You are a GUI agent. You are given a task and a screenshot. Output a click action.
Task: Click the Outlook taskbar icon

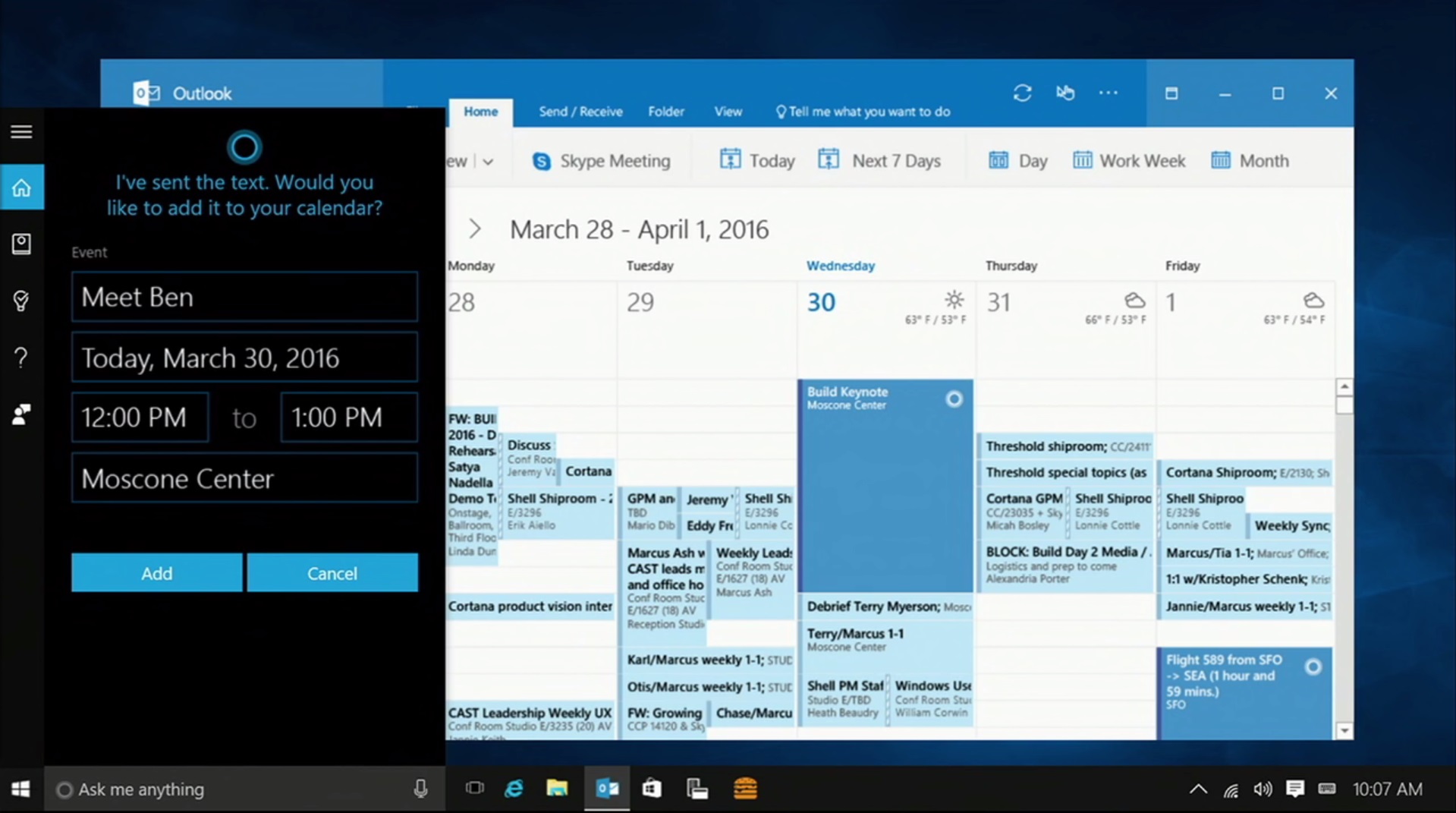[x=607, y=789]
